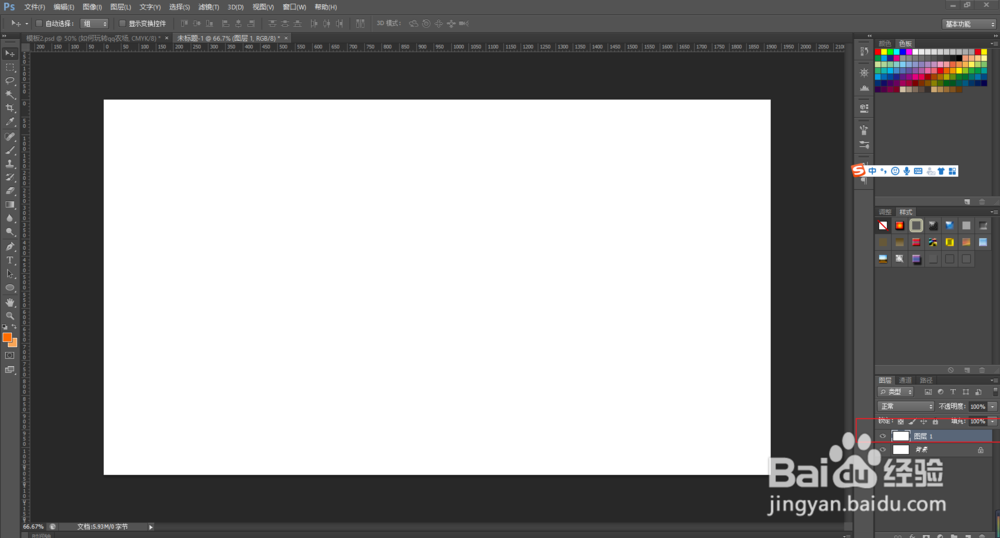1000x538 pixels.
Task: Click 图层 1 layer thumbnail
Action: click(901, 437)
